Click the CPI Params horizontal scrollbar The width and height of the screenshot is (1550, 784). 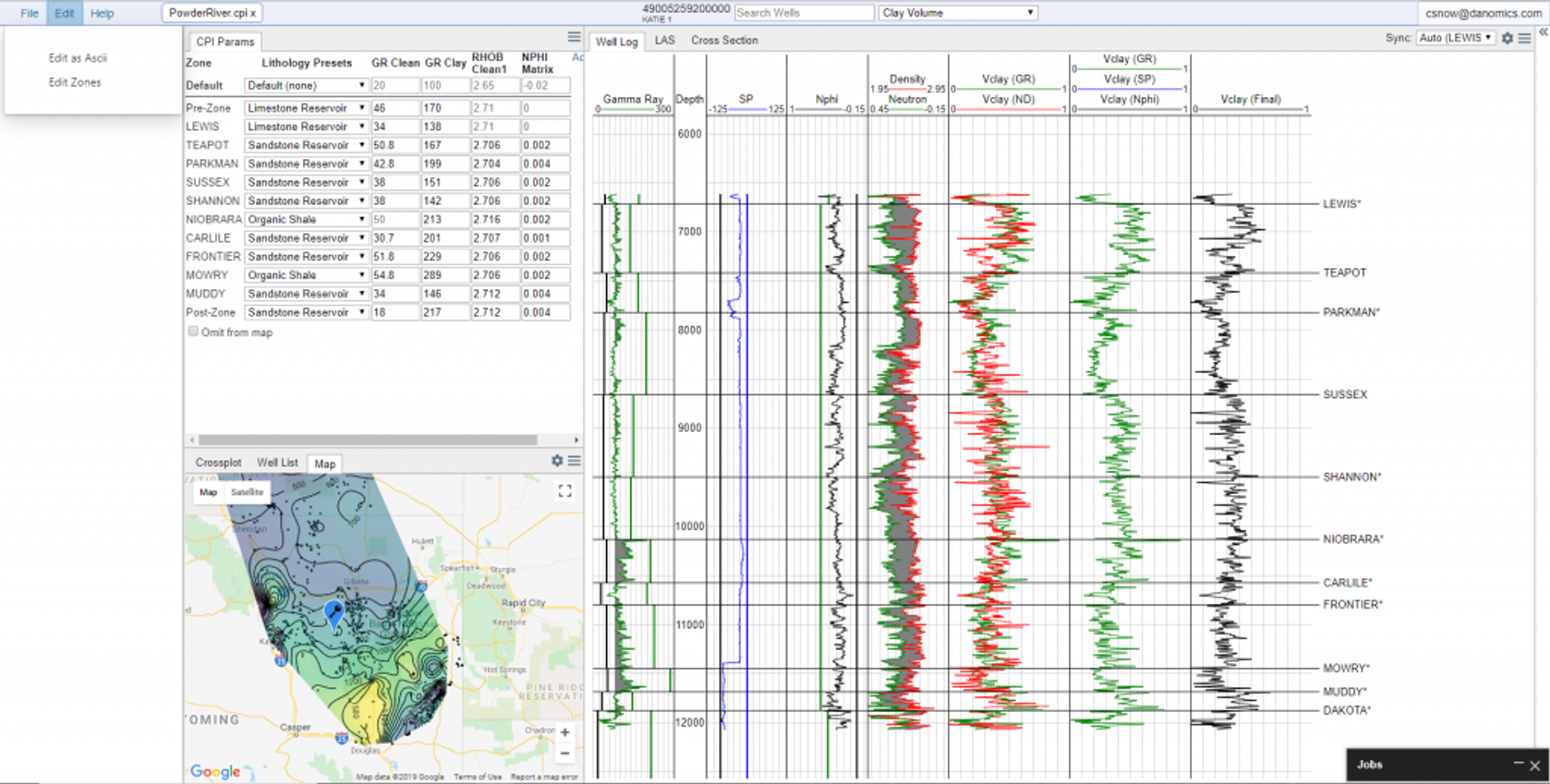point(368,440)
